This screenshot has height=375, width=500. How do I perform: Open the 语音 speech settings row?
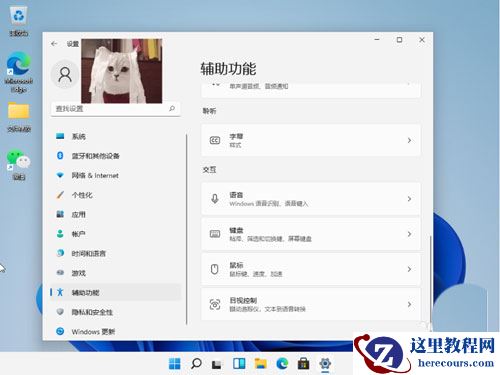point(311,199)
